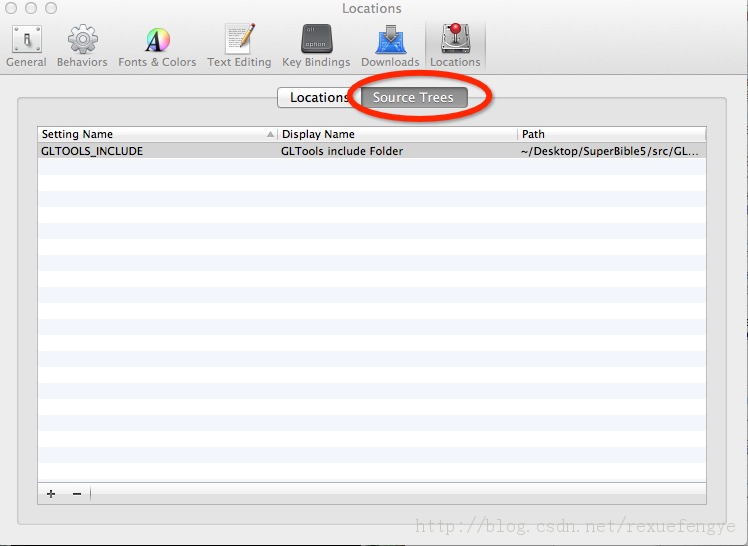Add a new source tree with plus button
This screenshot has height=546, width=748.
tap(51, 494)
